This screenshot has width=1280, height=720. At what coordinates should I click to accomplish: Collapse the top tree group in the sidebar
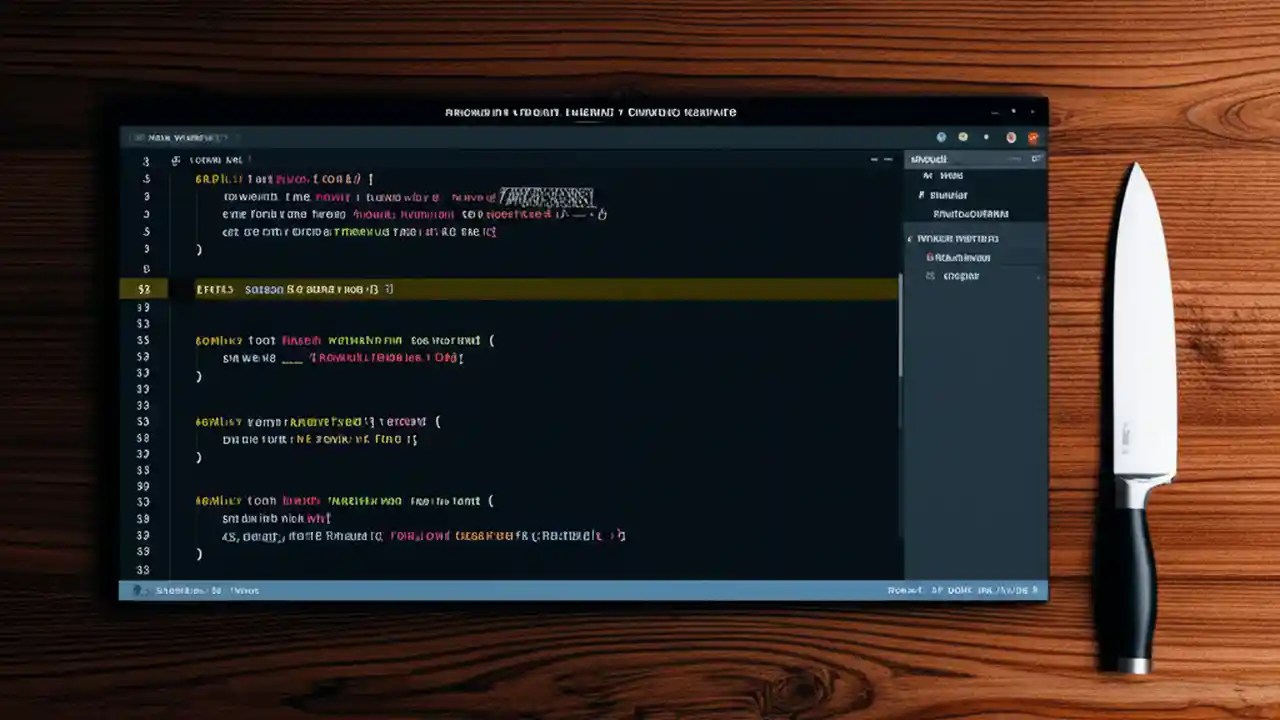tap(928, 176)
